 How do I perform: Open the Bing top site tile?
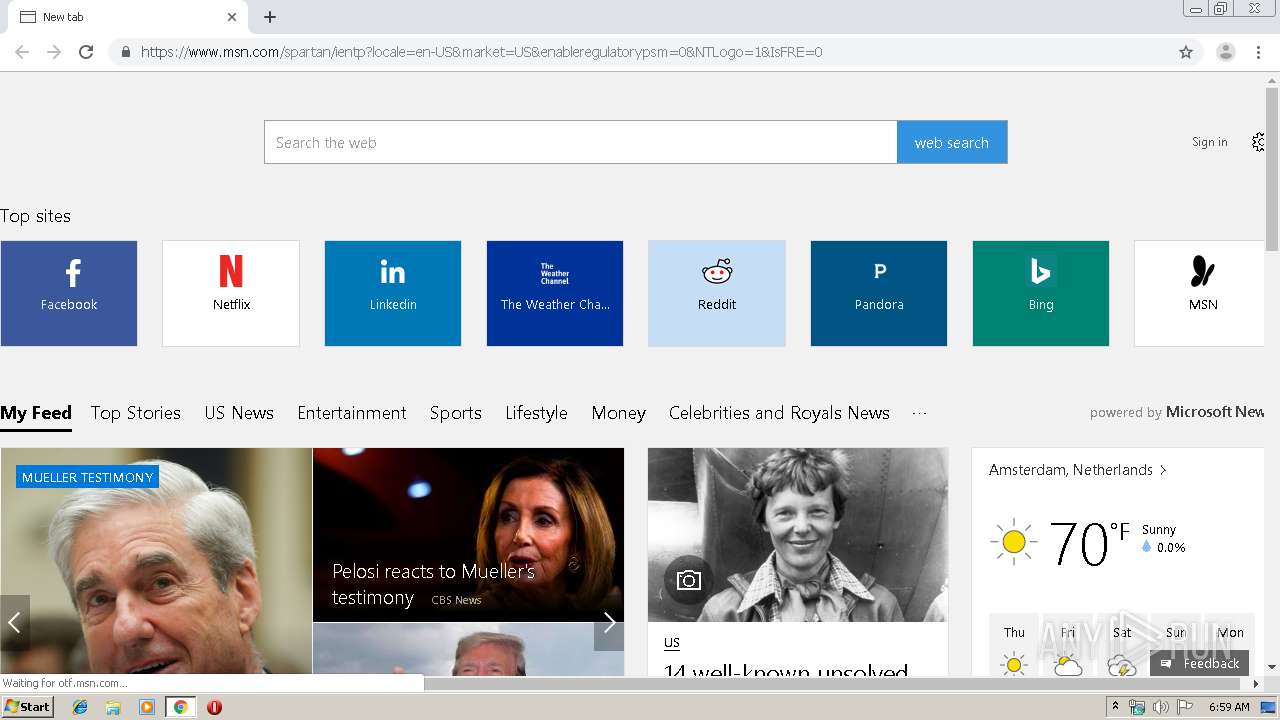pos(1041,293)
